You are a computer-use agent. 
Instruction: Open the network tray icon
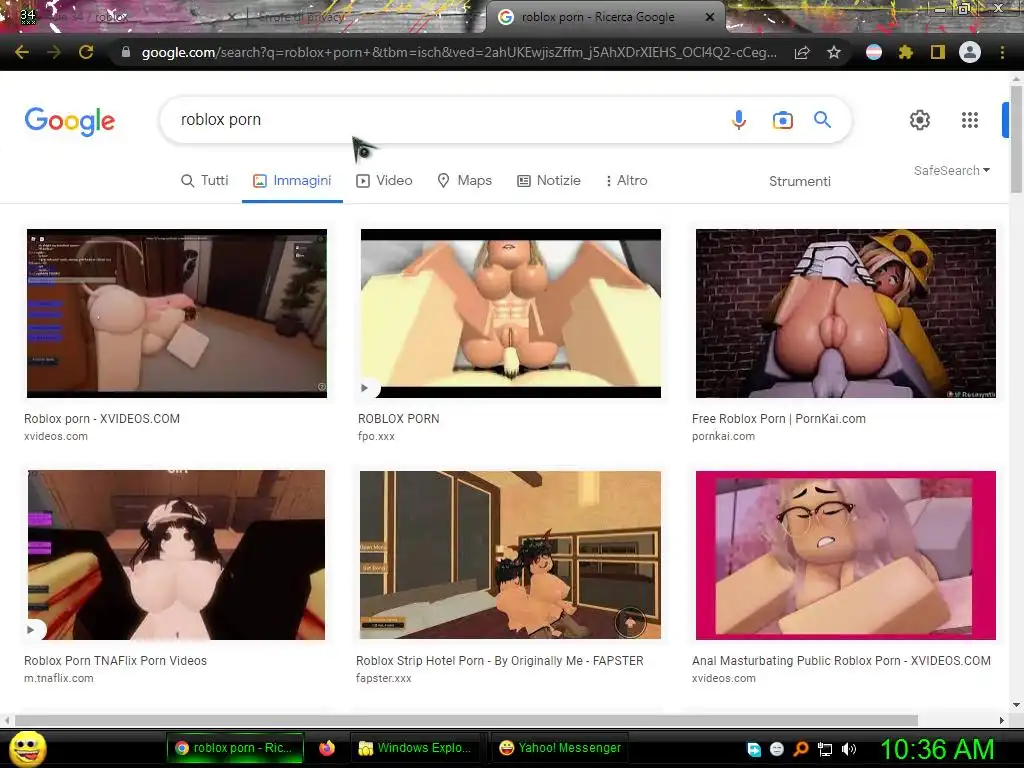coord(825,749)
